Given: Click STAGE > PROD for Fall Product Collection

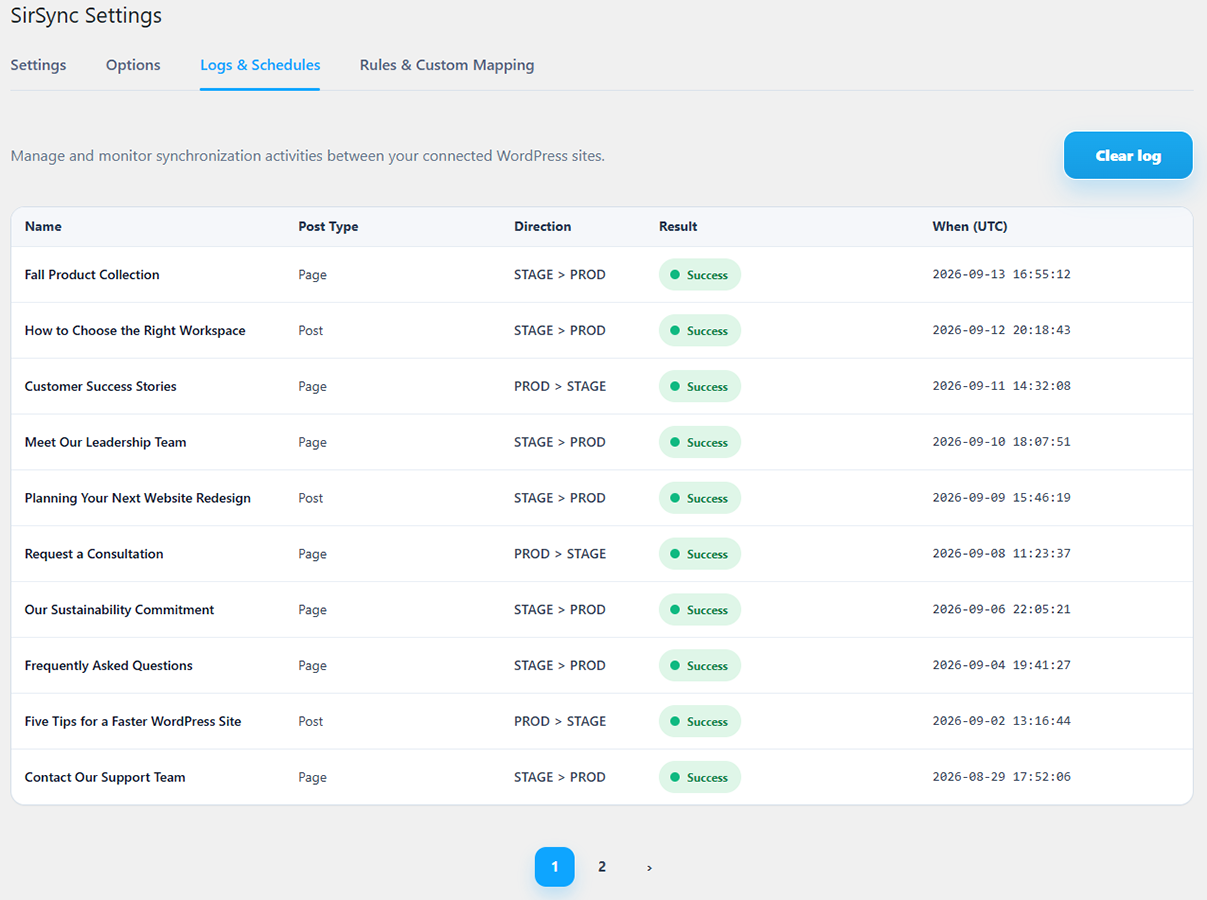Looking at the screenshot, I should (x=560, y=275).
